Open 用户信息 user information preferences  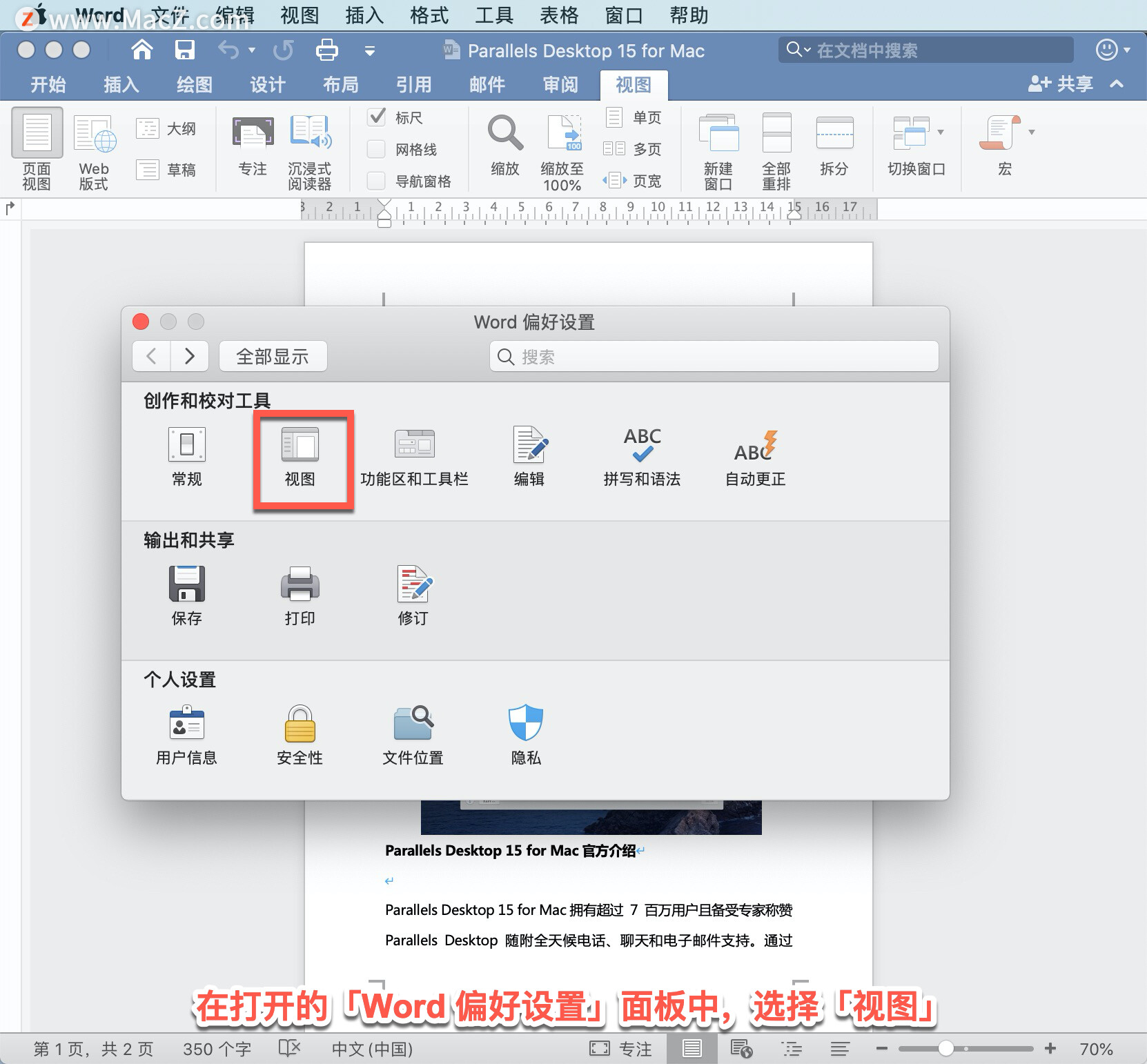pos(186,735)
